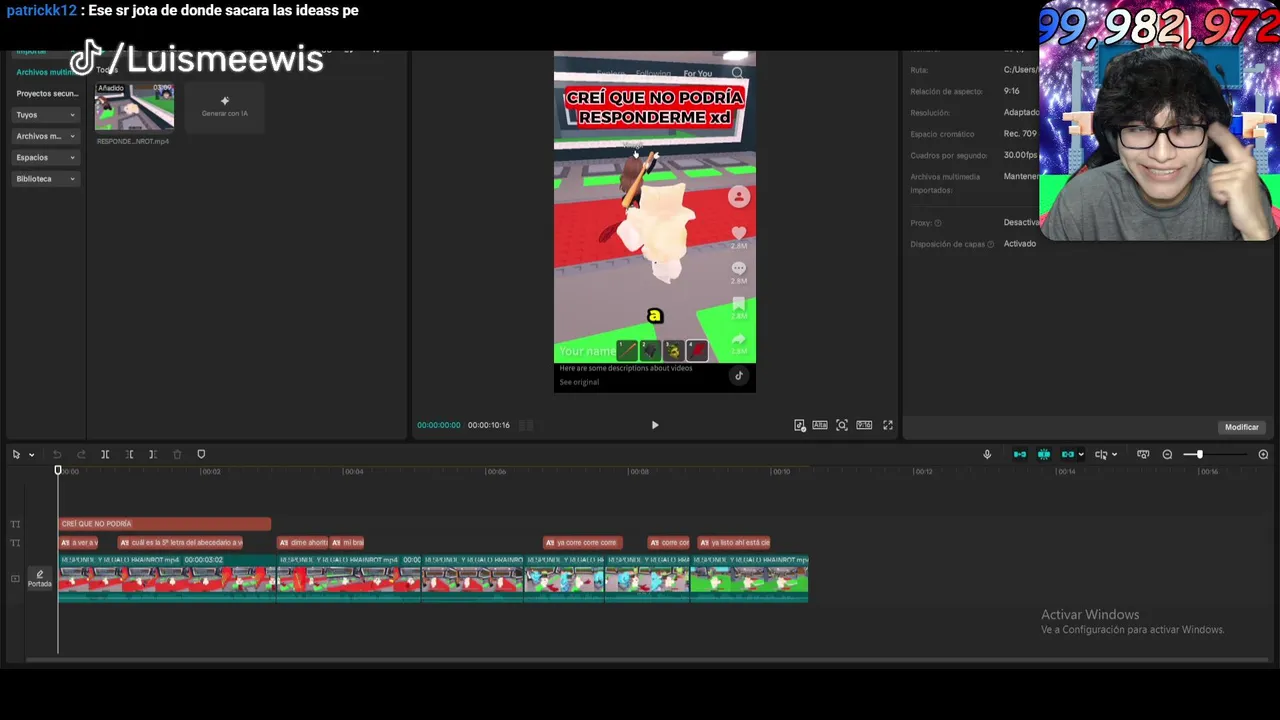This screenshot has height=720, width=1280.
Task: Expand the Archivos m... dropdown
Action: [x=45, y=136]
